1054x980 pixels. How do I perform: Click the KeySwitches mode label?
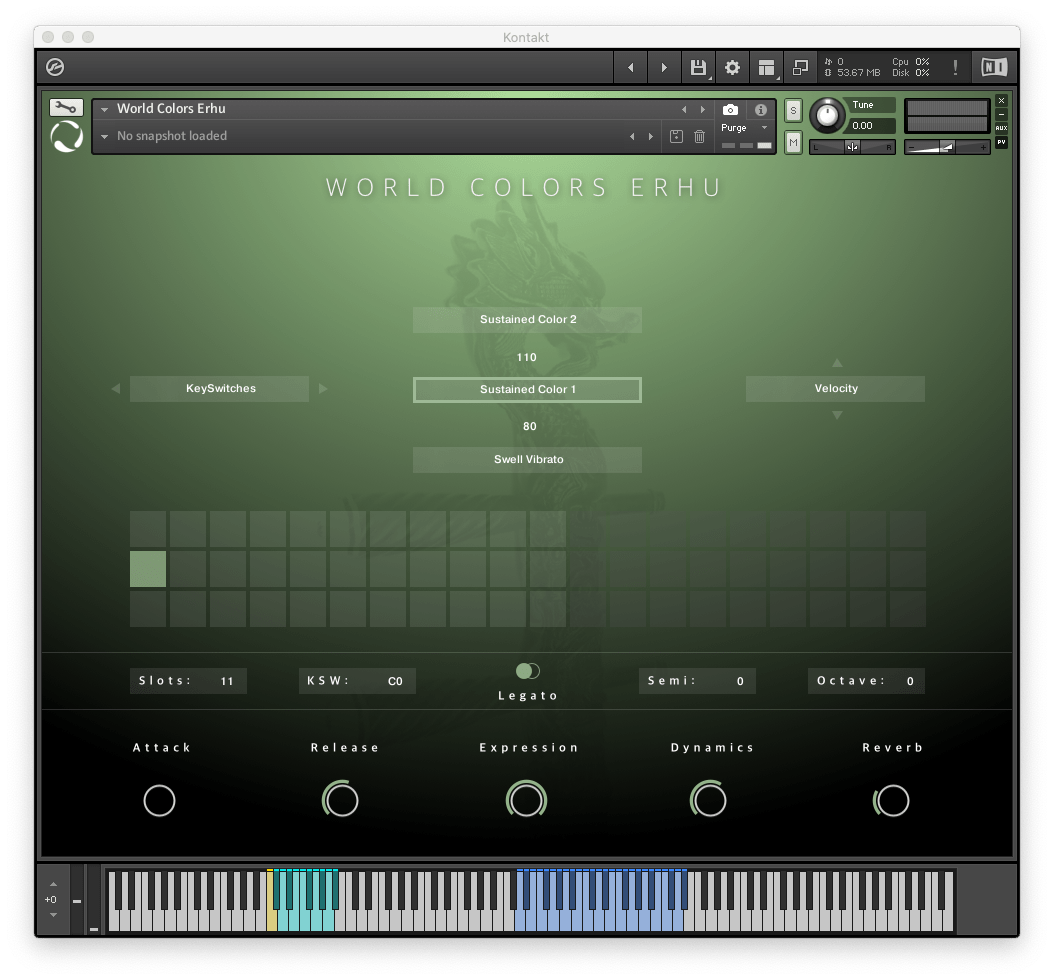[x=220, y=389]
